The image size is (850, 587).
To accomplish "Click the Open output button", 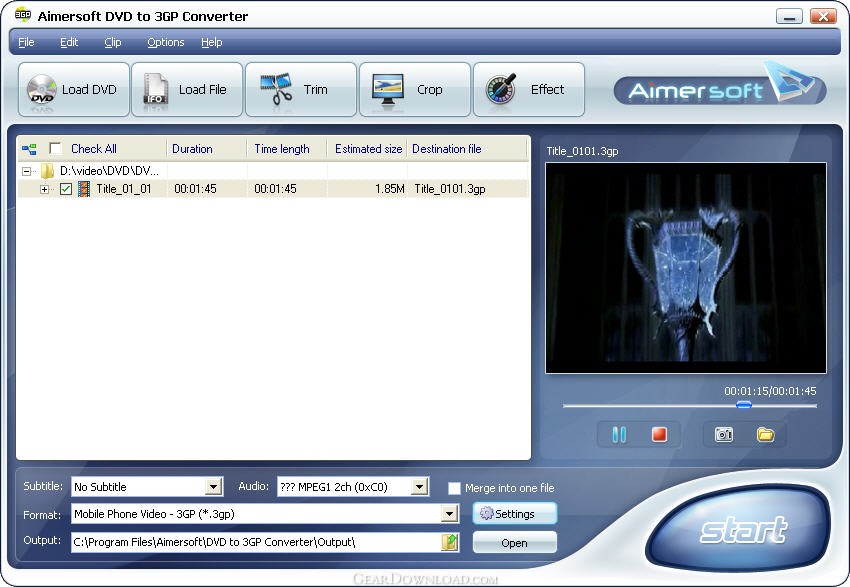I will coord(515,543).
